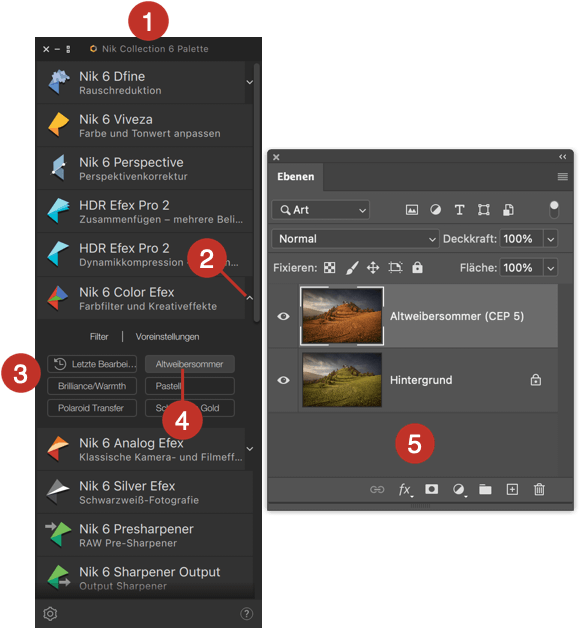This screenshot has height=628, width=579.
Task: Open the blend mode Normal dropdown
Action: (x=355, y=239)
